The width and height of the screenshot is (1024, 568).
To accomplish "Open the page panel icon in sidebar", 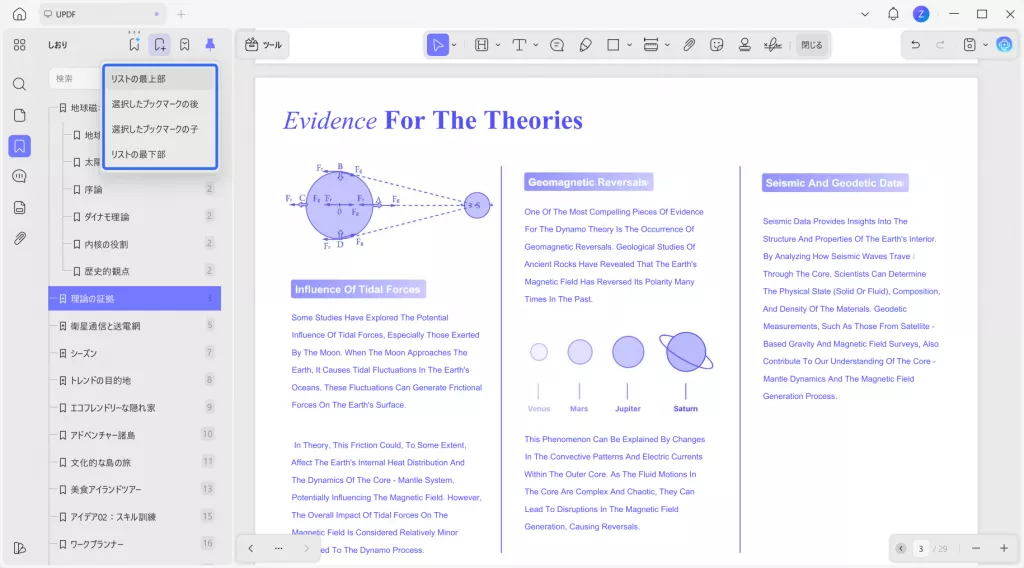I will coord(20,116).
